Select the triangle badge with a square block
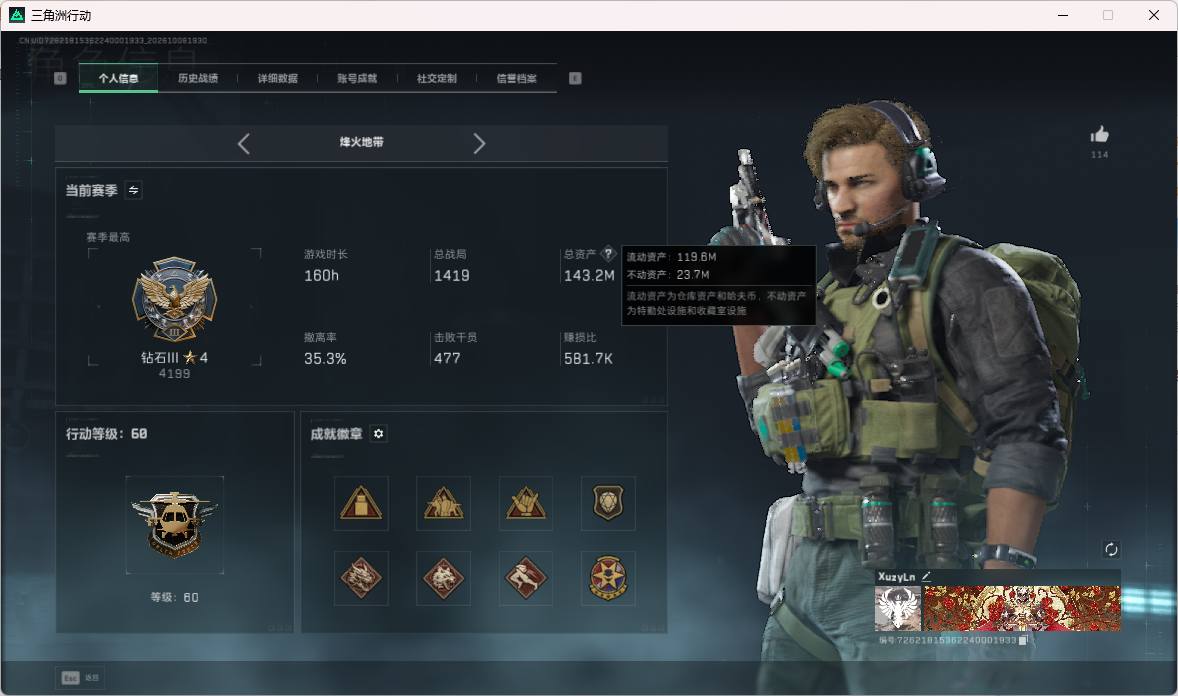Screen dimensions: 1178x696 (x=361, y=503)
